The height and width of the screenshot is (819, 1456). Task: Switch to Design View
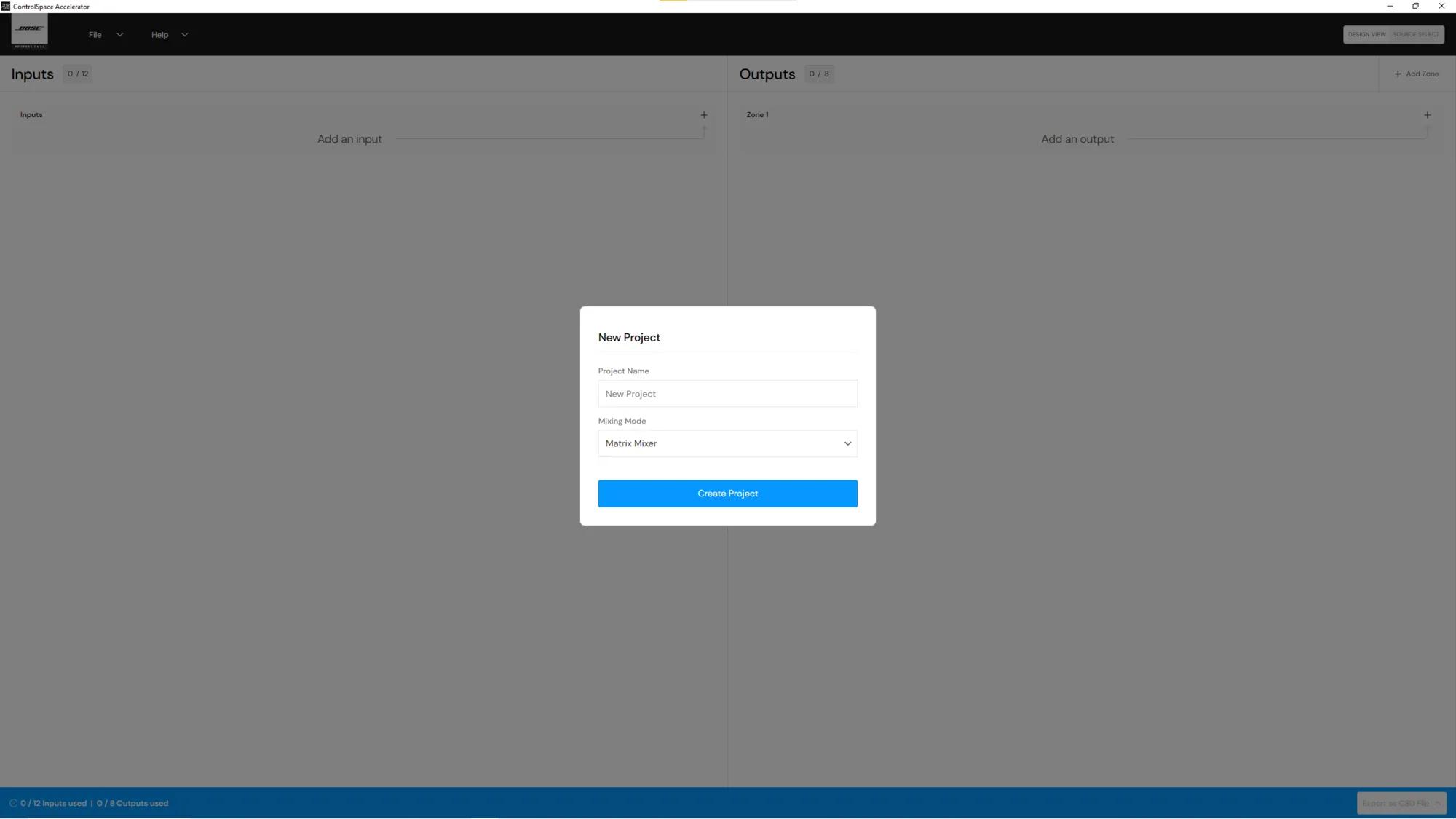pos(1366,35)
